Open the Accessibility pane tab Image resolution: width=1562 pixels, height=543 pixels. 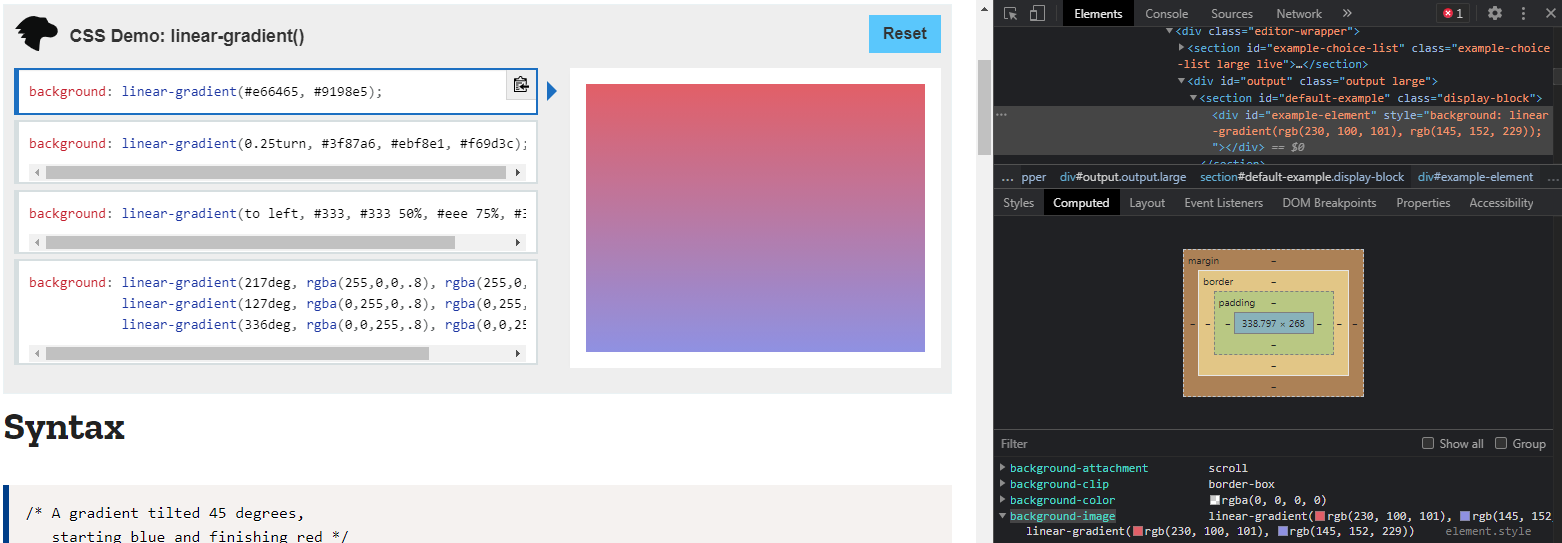point(1501,202)
